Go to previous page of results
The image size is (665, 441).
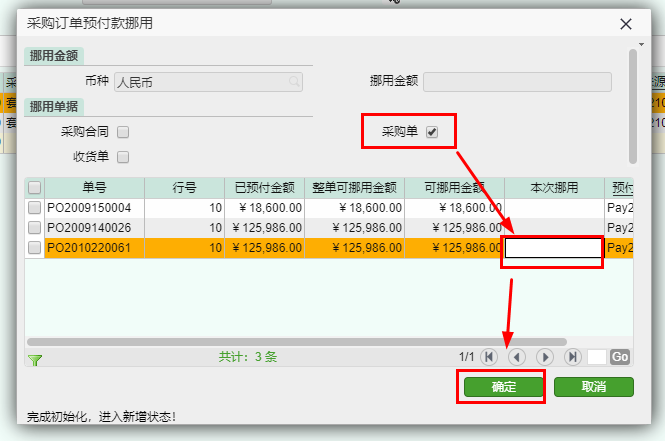point(517,356)
